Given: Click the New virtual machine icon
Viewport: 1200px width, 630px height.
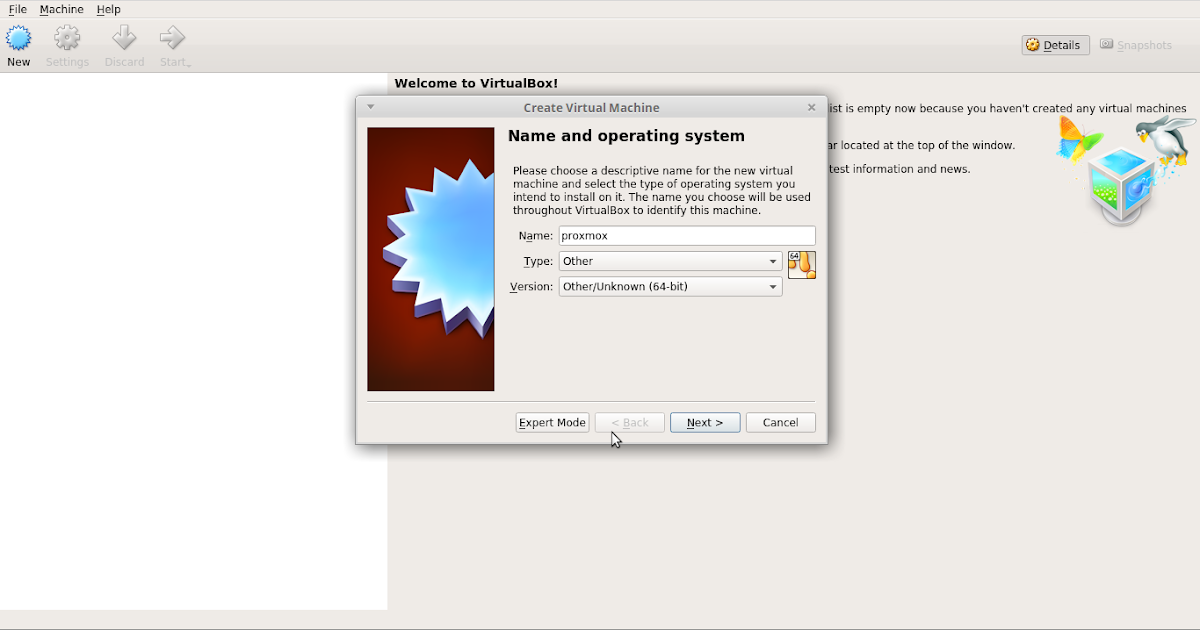Looking at the screenshot, I should click(x=19, y=40).
